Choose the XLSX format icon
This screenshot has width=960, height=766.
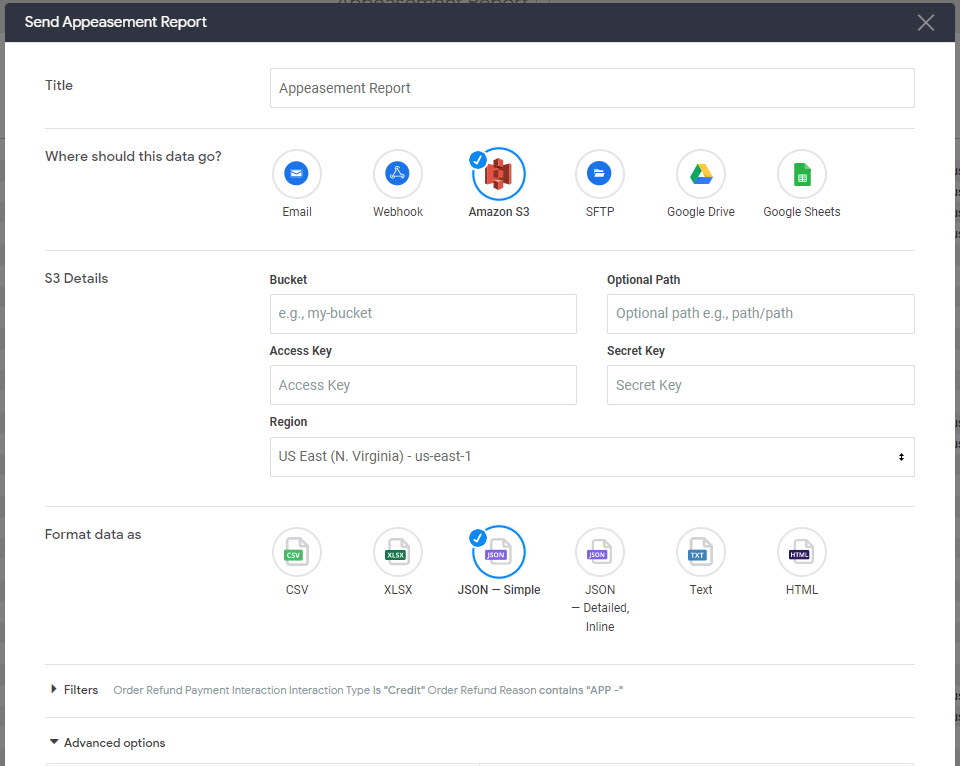click(x=397, y=551)
